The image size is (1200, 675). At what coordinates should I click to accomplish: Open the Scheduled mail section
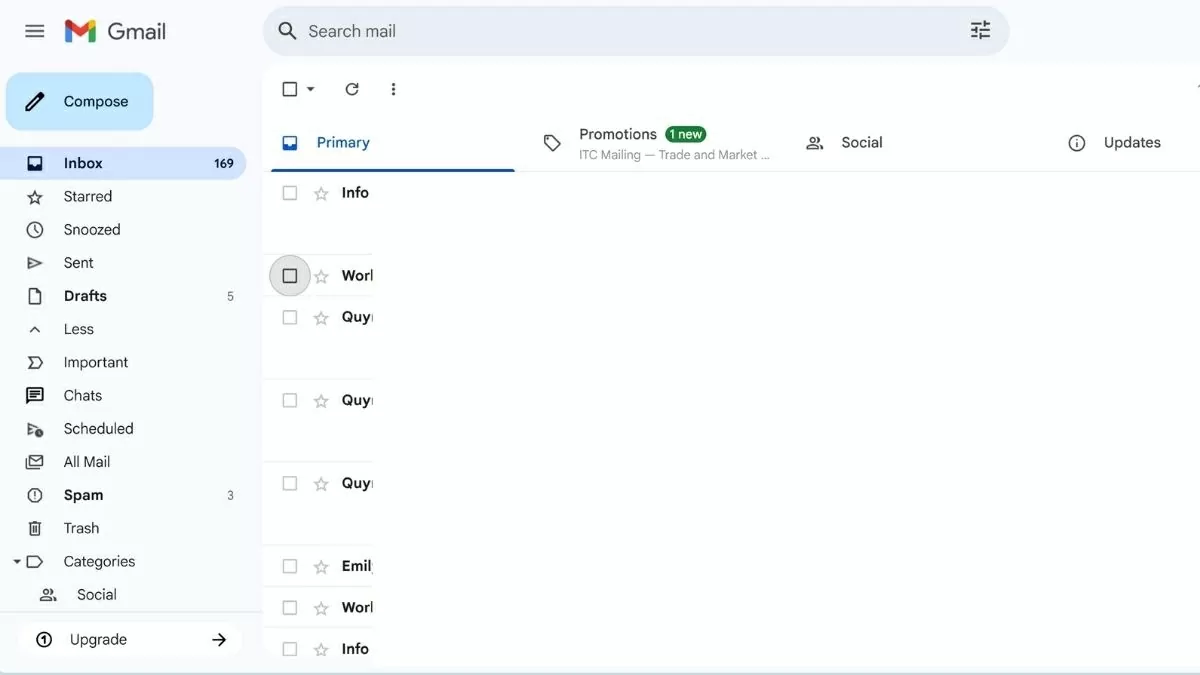[98, 428]
